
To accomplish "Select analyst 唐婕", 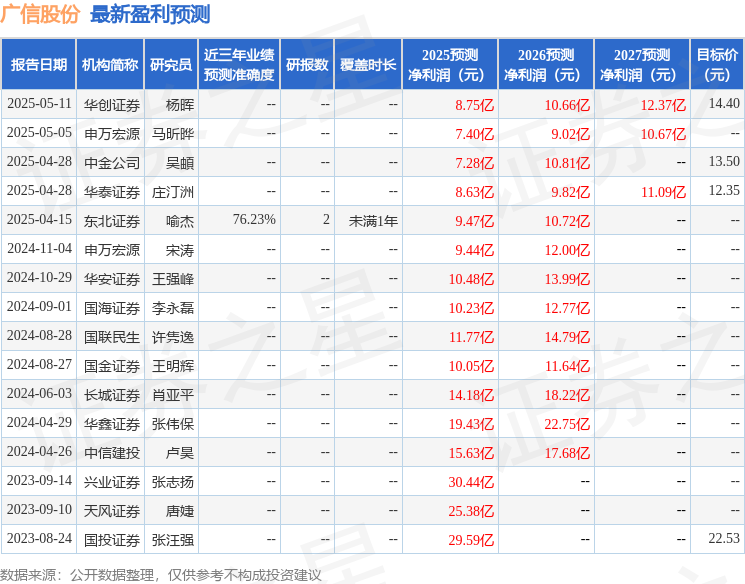I will [x=180, y=511].
